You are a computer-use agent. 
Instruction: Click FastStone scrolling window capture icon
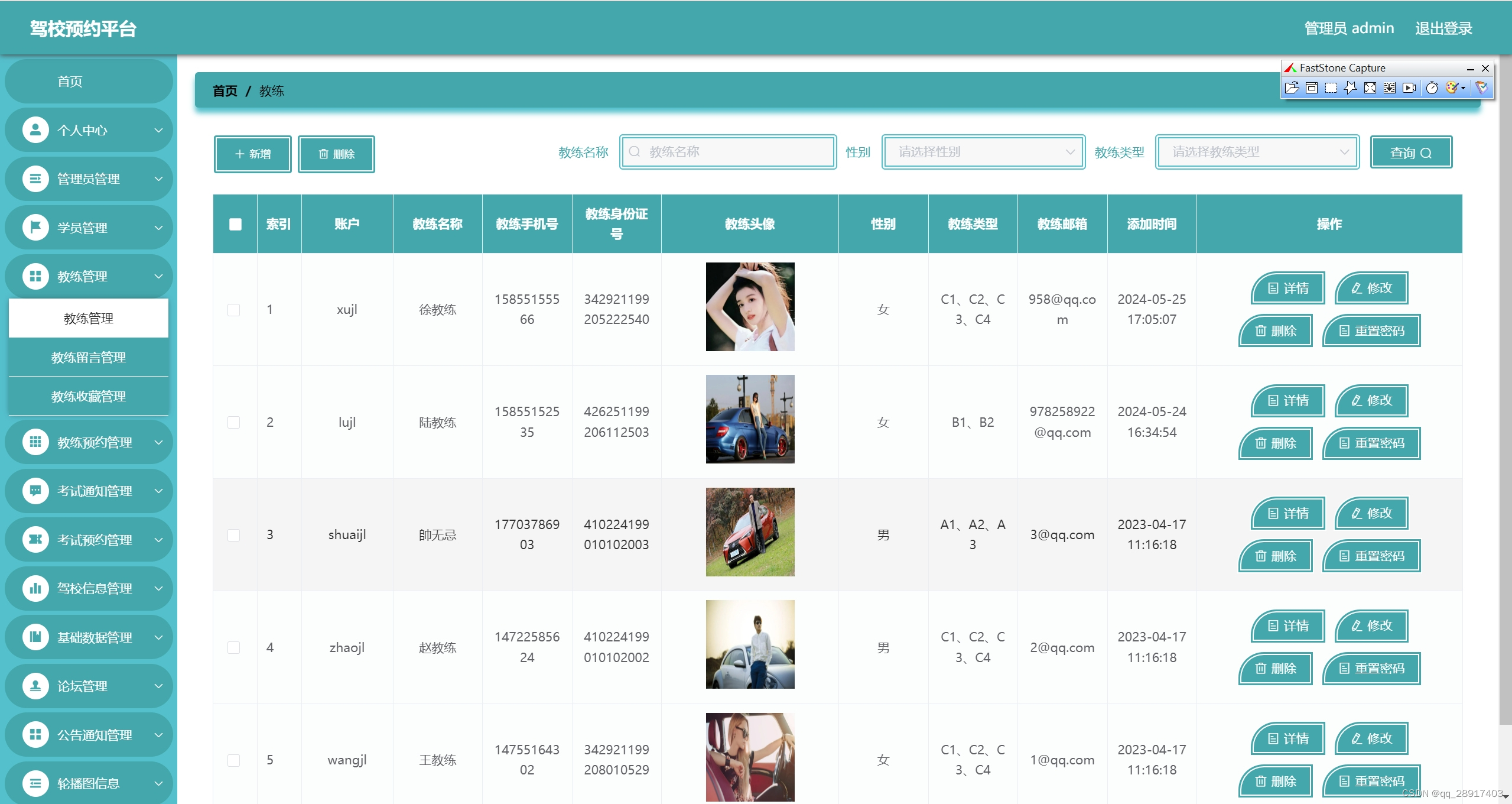pos(1390,88)
